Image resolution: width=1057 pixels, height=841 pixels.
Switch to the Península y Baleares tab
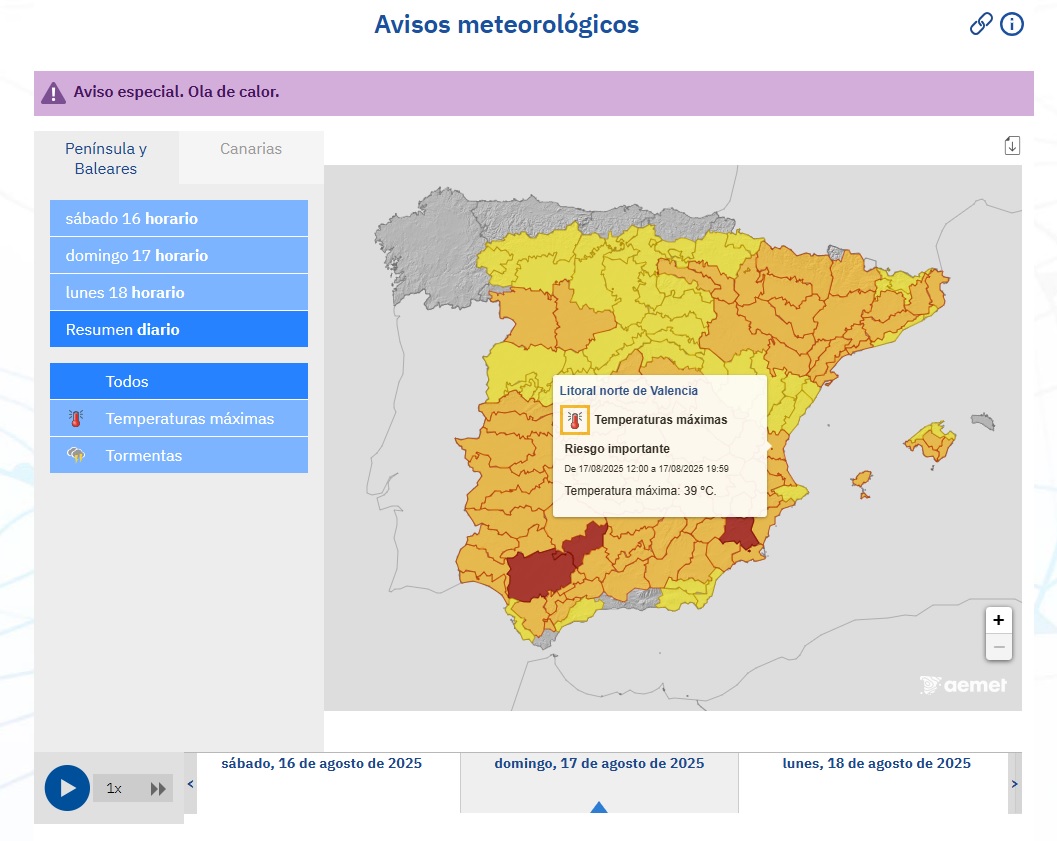(105, 156)
